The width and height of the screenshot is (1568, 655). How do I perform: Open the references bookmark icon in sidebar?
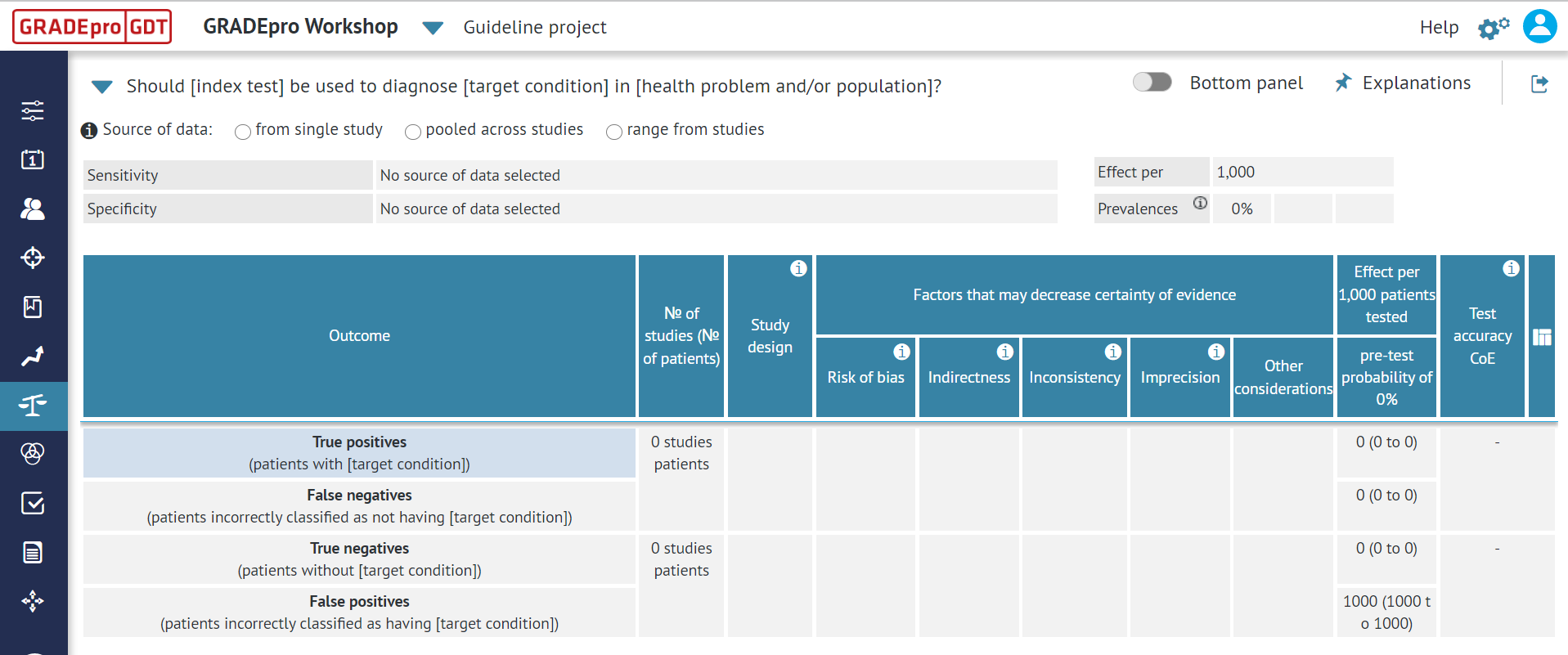coord(33,307)
